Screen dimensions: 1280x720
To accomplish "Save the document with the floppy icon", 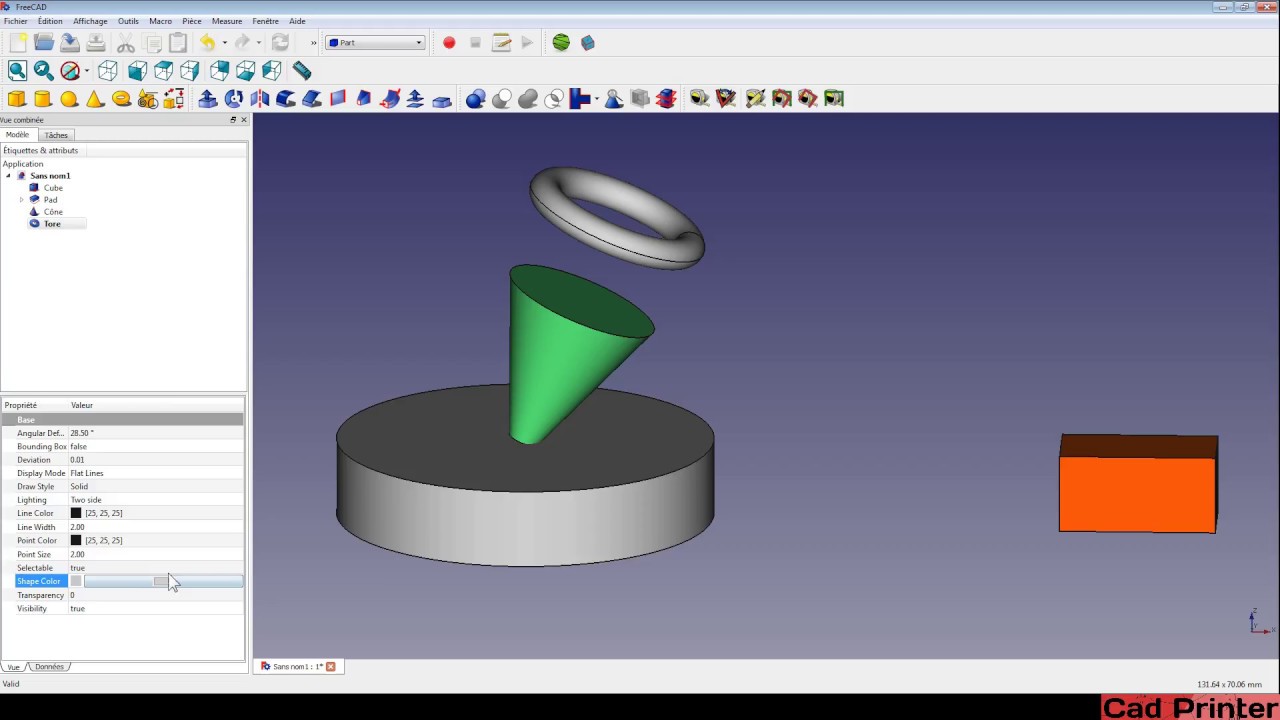I will click(70, 42).
